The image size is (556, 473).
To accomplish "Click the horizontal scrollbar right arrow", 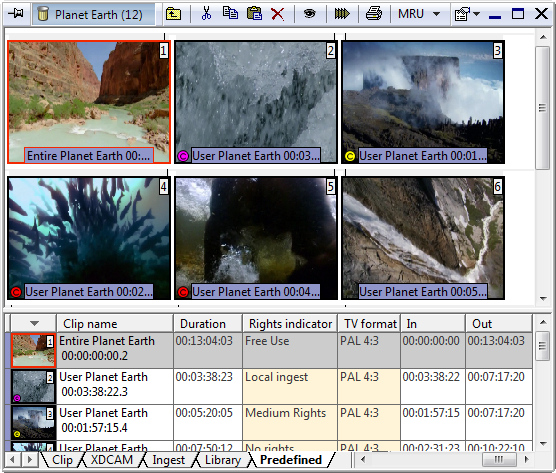I will [527, 460].
